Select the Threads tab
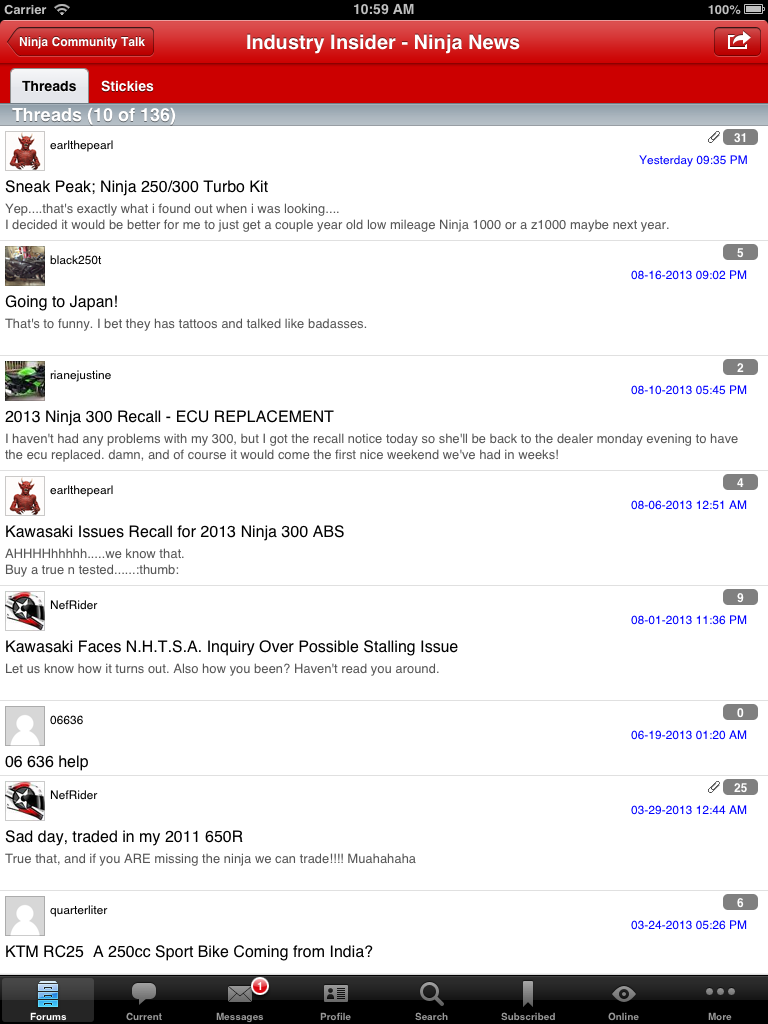Image resolution: width=768 pixels, height=1024 pixels. pyautogui.click(x=49, y=86)
